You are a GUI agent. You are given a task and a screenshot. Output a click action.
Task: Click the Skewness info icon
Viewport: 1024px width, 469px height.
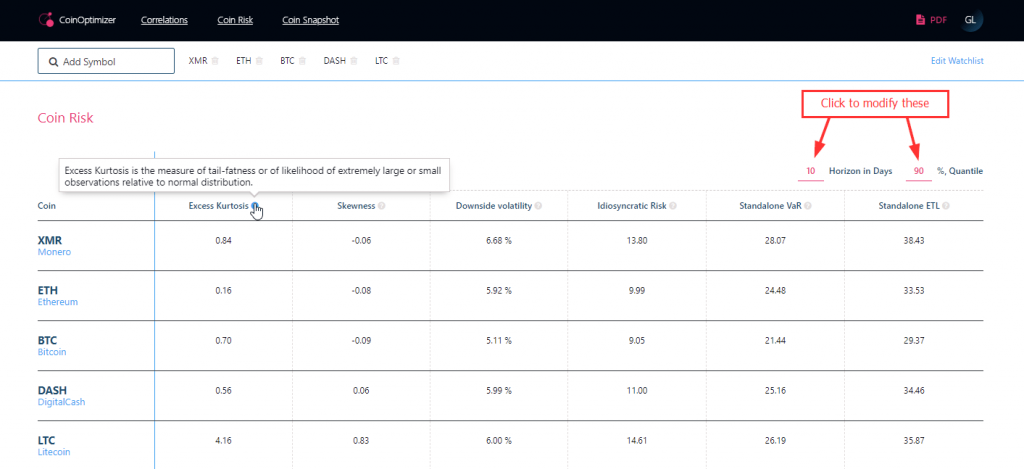click(382, 206)
